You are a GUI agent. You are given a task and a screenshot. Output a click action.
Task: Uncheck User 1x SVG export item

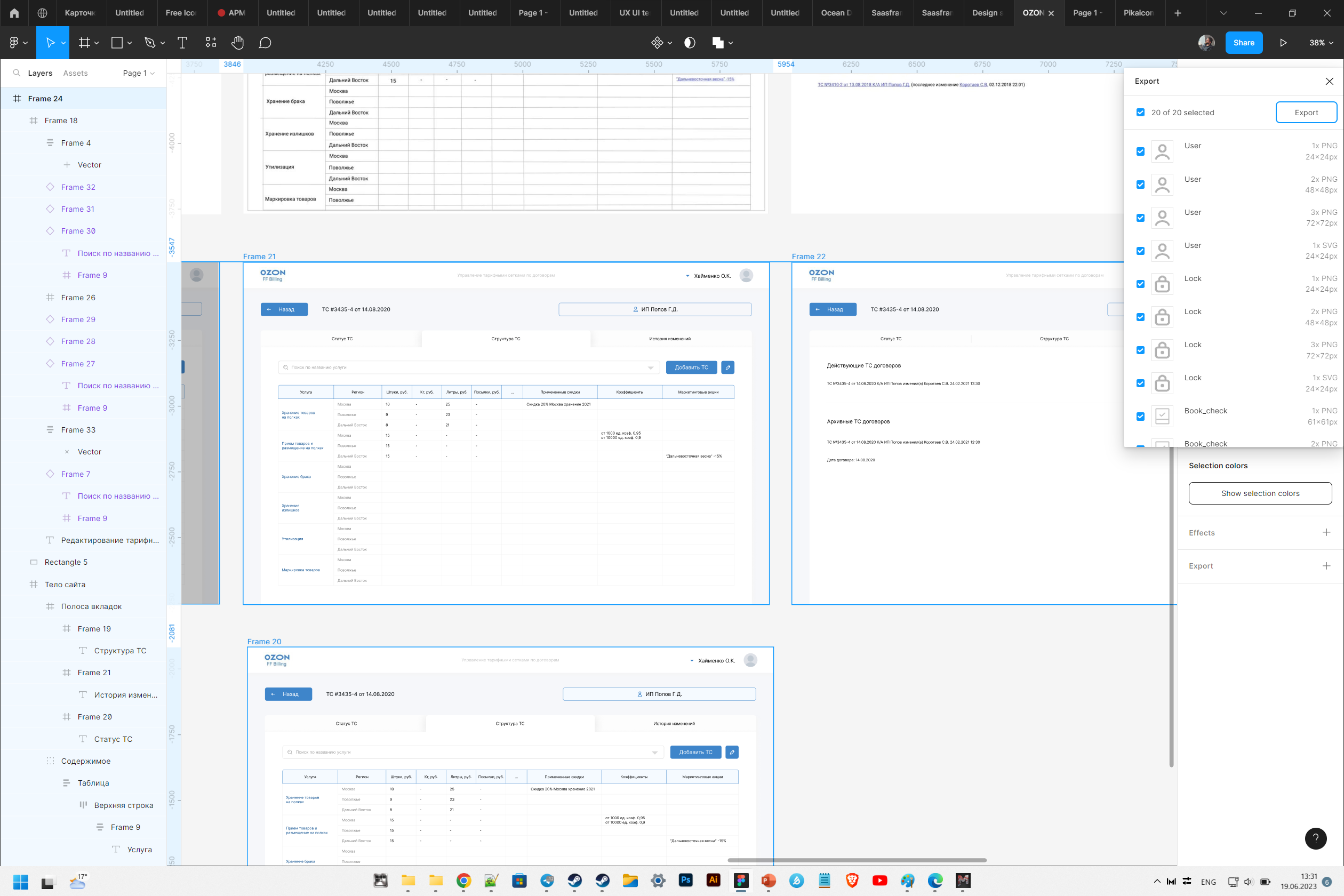coord(1141,251)
